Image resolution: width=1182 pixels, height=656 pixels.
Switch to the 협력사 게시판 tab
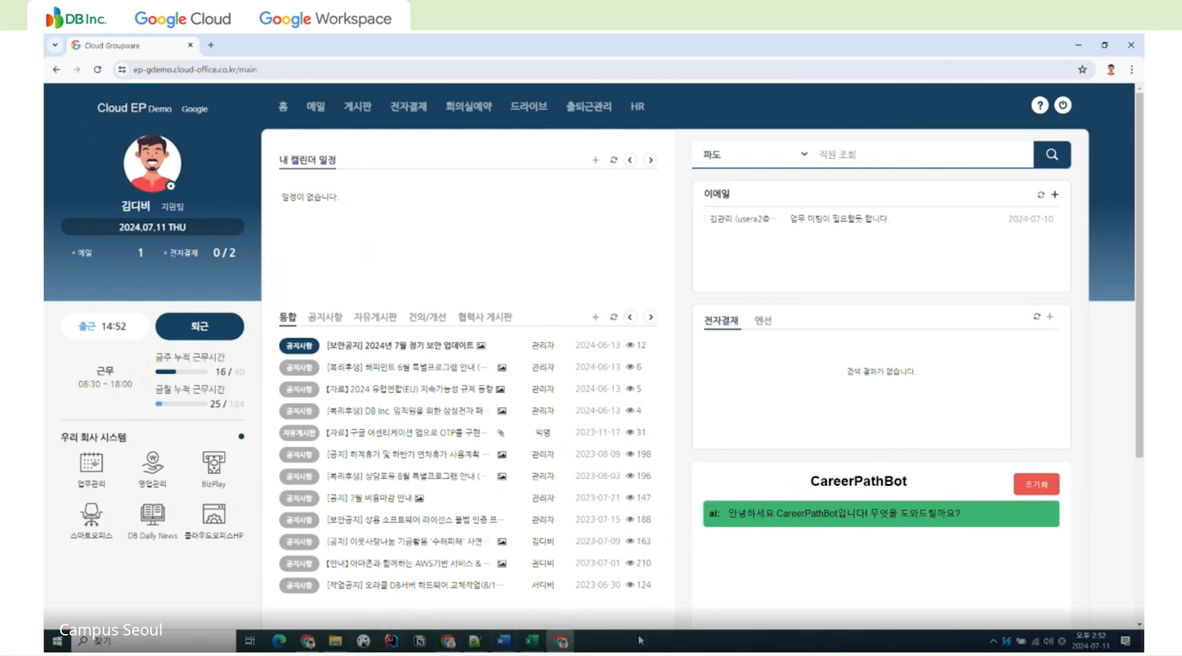[485, 317]
